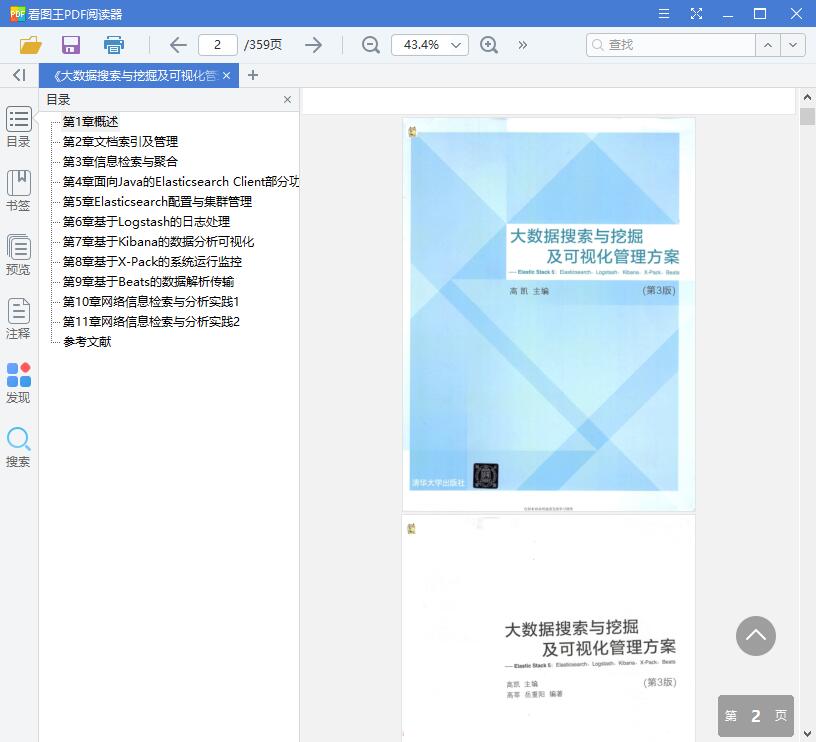Zoom in with the plus magnifier icon
The width and height of the screenshot is (816, 742).
489,45
